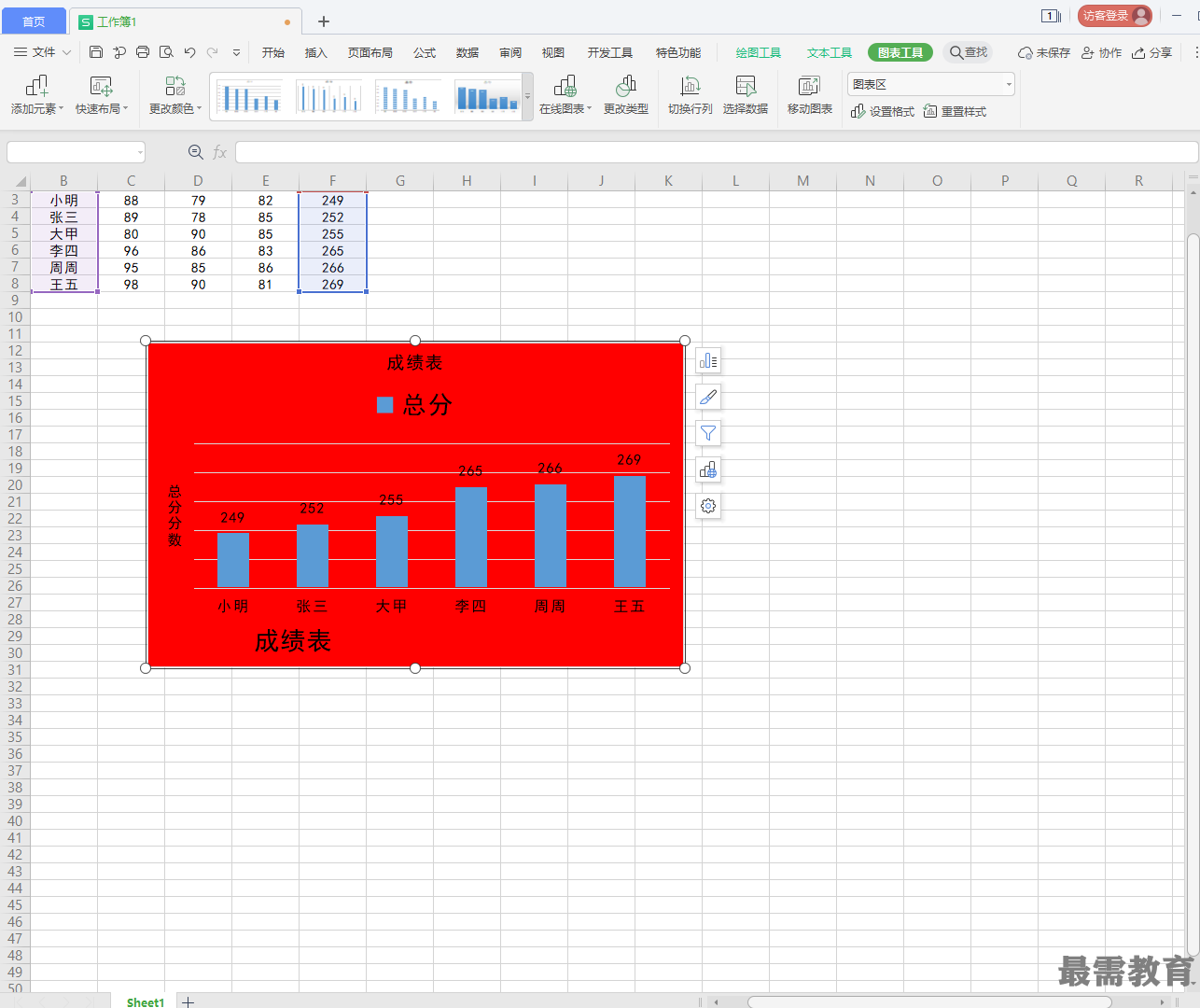
Task: Click Move Chart (移动图表)
Action: [810, 95]
